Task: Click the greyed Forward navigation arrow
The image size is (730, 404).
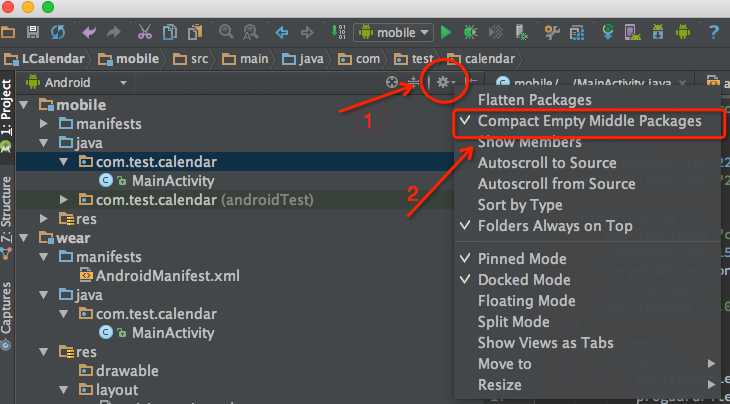Action: point(307,32)
